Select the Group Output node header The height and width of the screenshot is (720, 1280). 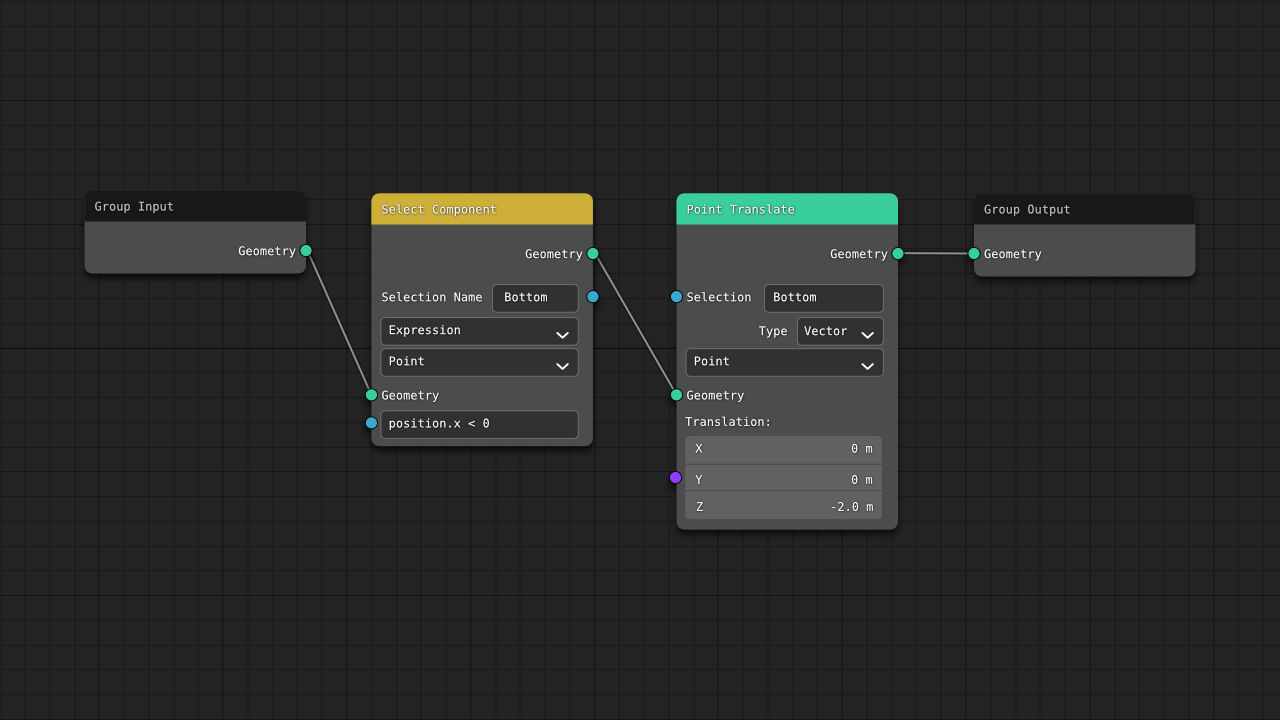[x=1085, y=209]
